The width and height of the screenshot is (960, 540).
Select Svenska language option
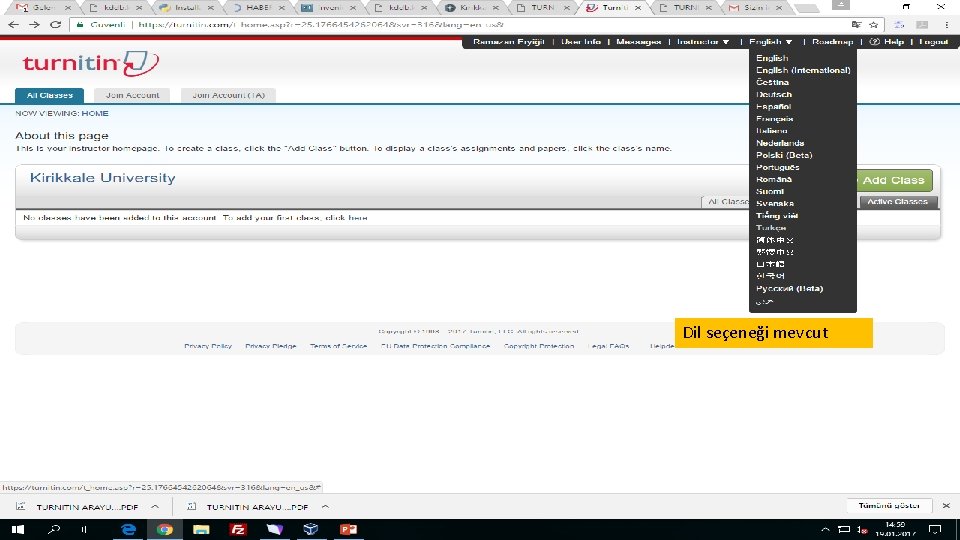[x=774, y=203]
